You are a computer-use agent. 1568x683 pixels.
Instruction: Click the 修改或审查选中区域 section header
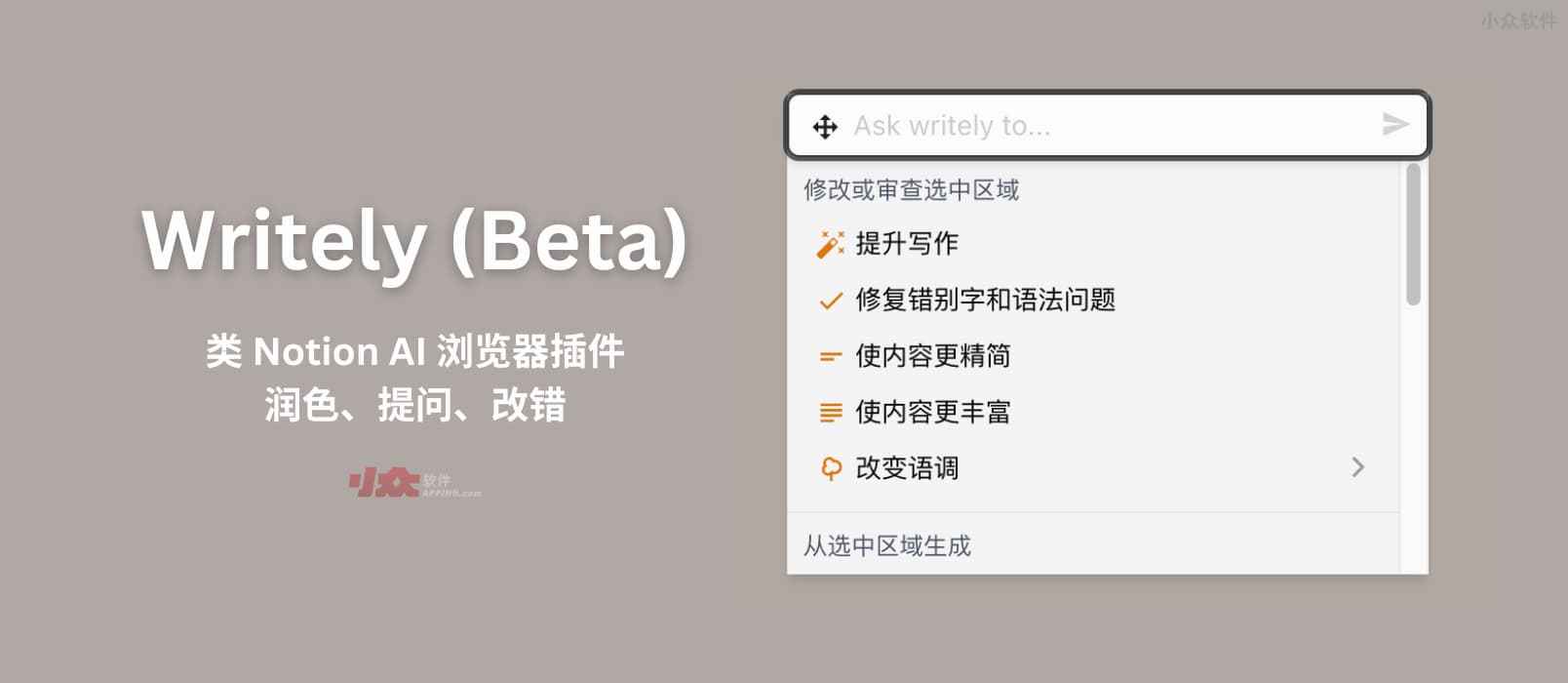pos(910,189)
